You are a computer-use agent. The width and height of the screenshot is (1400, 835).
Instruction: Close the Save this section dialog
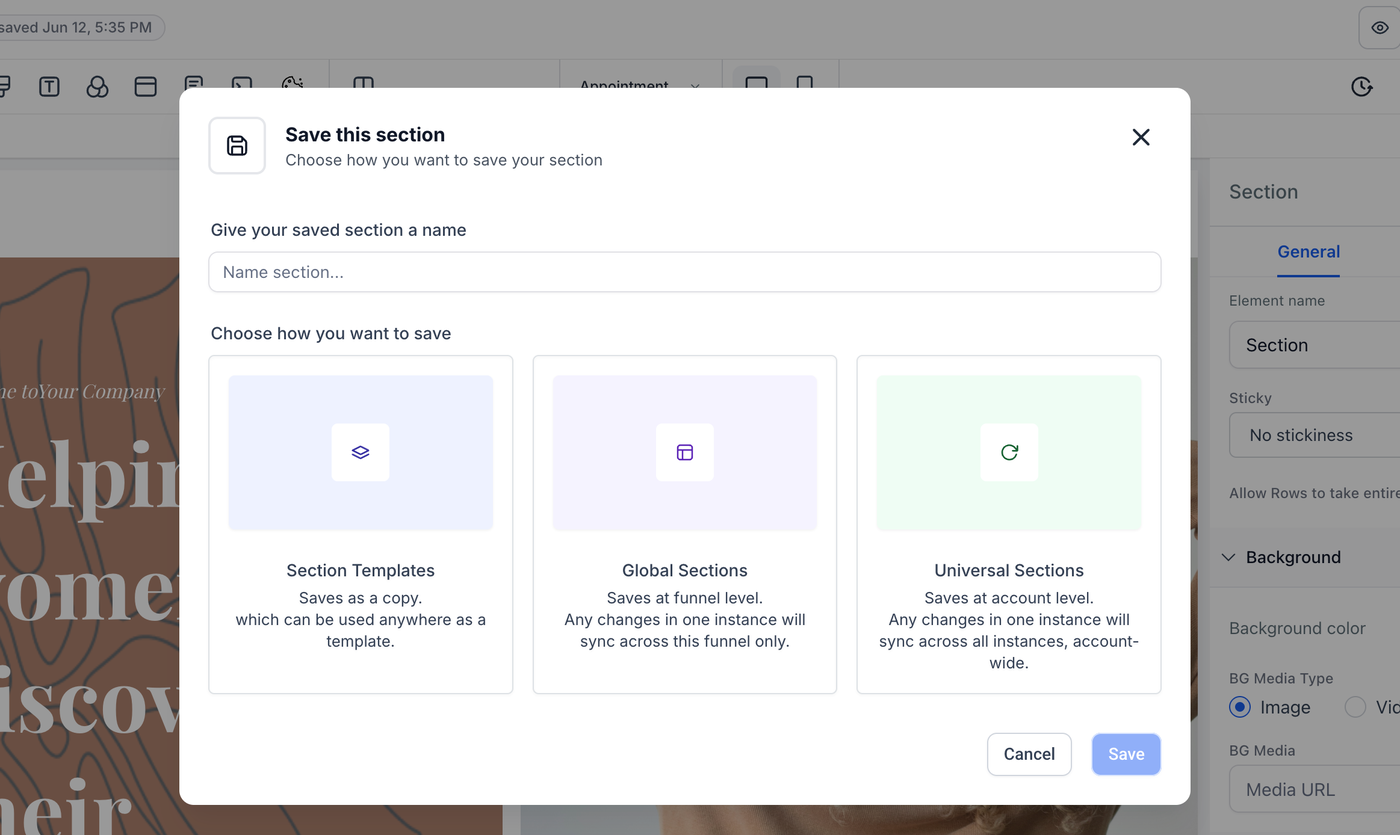point(1141,137)
